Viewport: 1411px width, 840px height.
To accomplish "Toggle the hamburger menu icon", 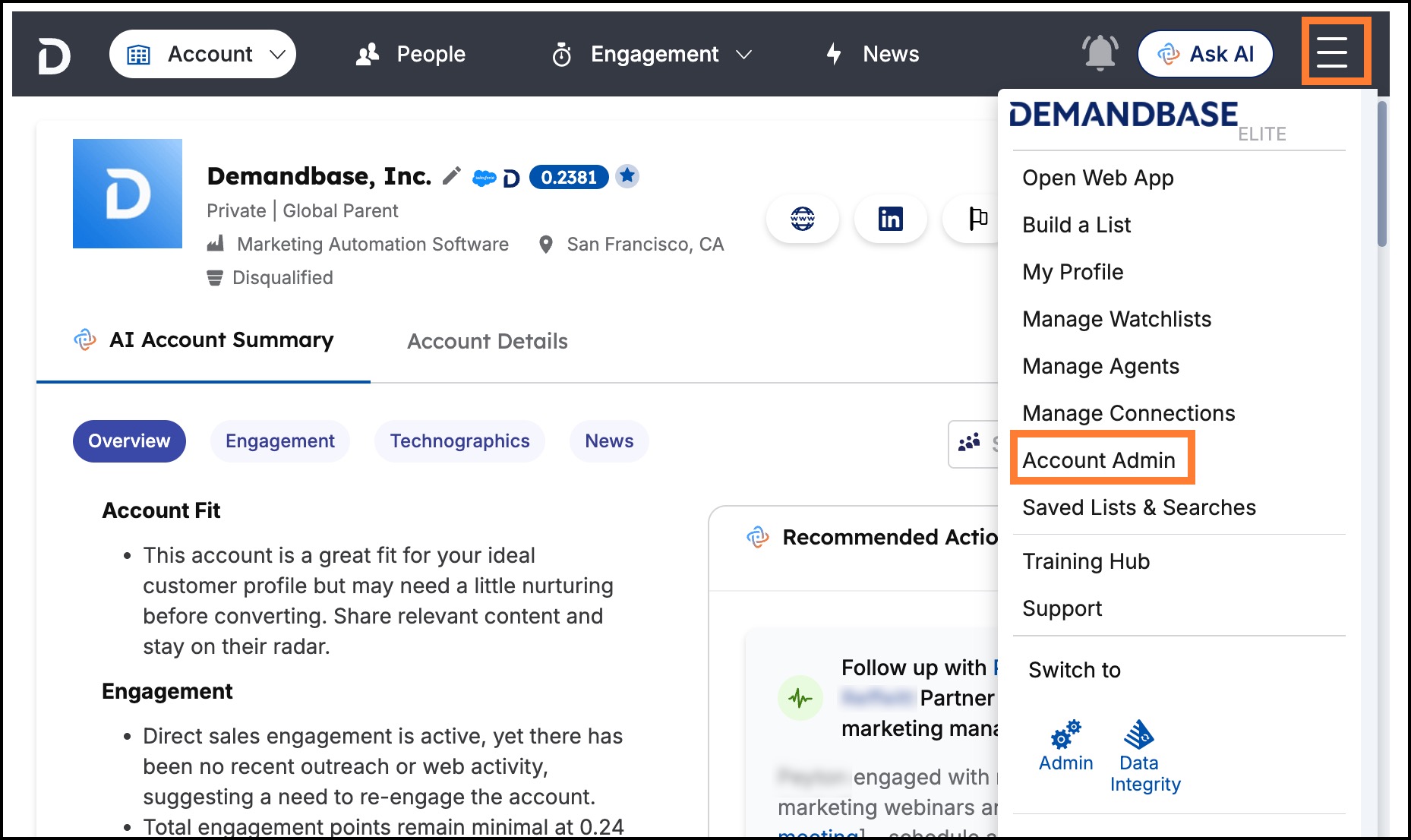I will coord(1332,52).
